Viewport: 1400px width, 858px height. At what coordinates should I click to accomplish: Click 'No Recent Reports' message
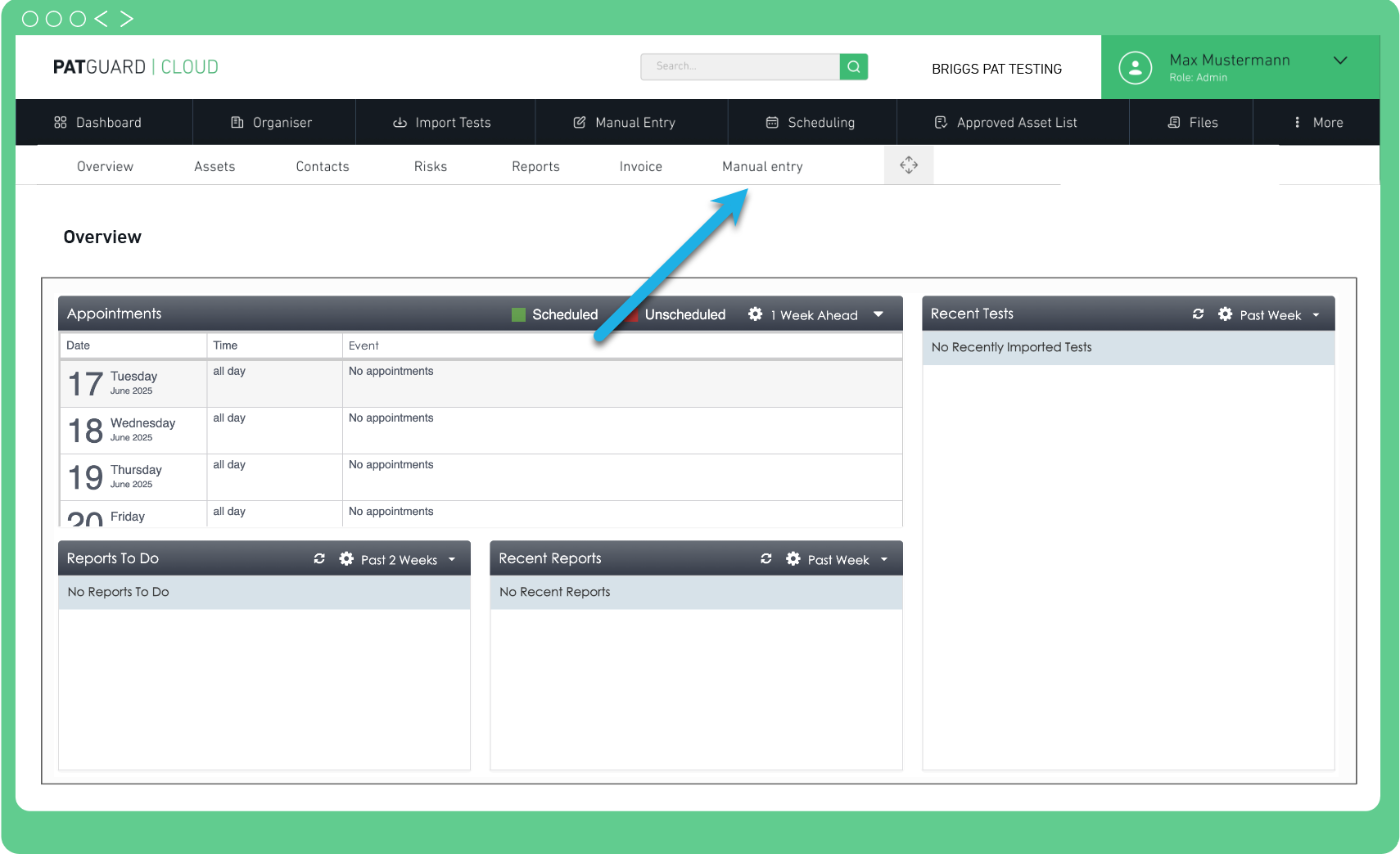coord(554,592)
